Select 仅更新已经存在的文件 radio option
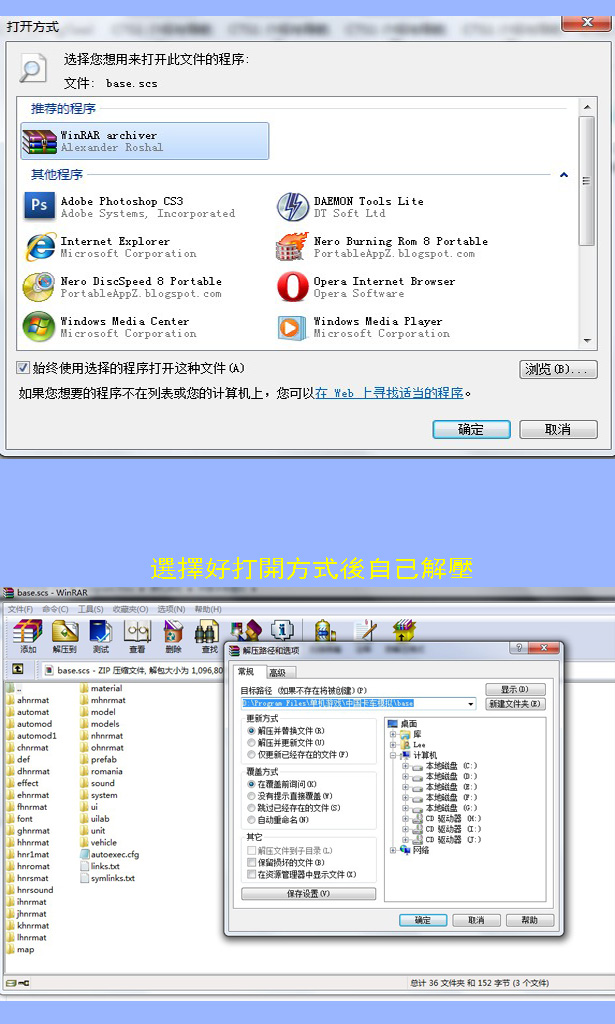This screenshot has height=1024, width=615. pyautogui.click(x=251, y=754)
